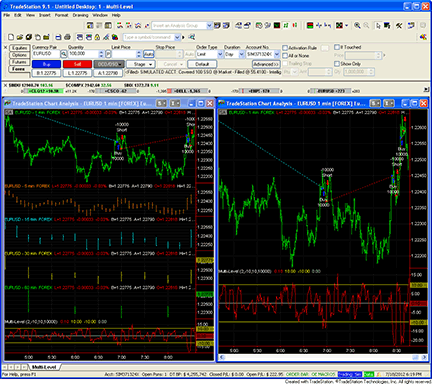Switch to the Futures order tab
The height and width of the screenshot is (384, 432).
point(19,62)
